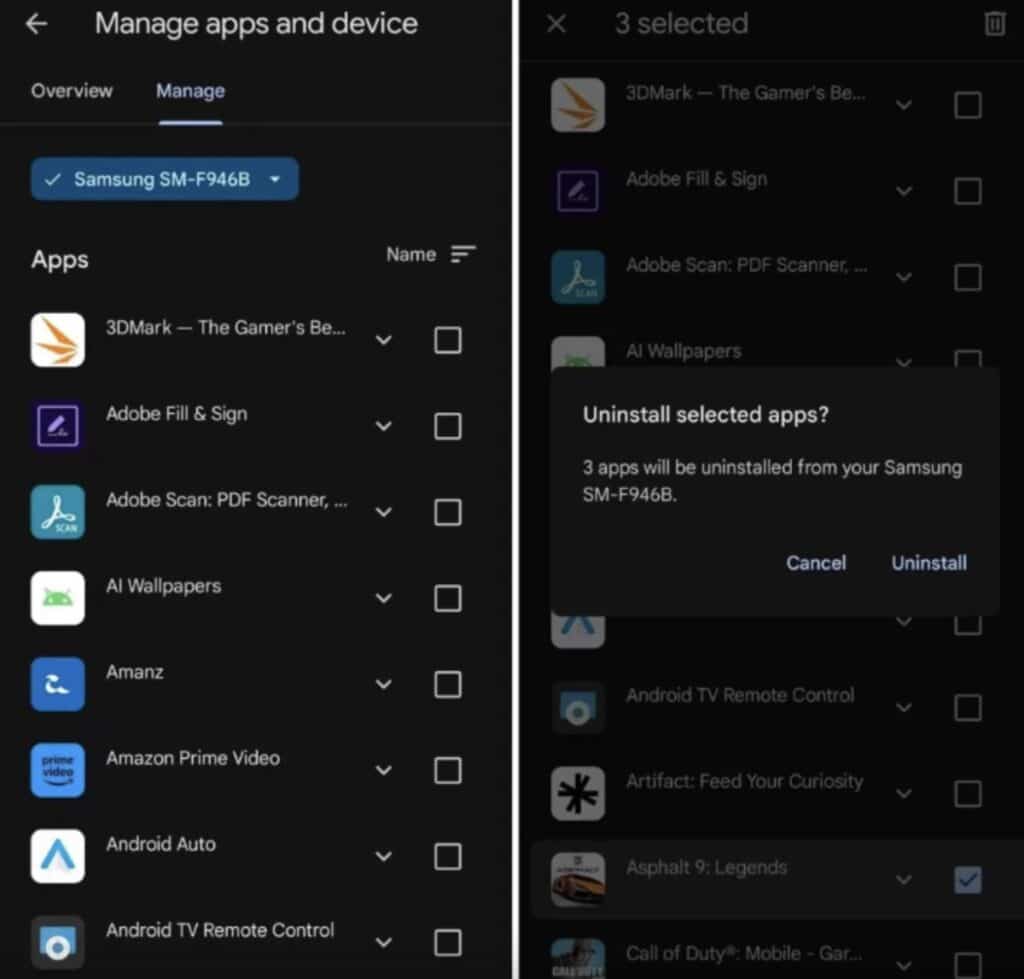
Task: Expand Android TV Remote Control details in left panel
Action: click(383, 942)
